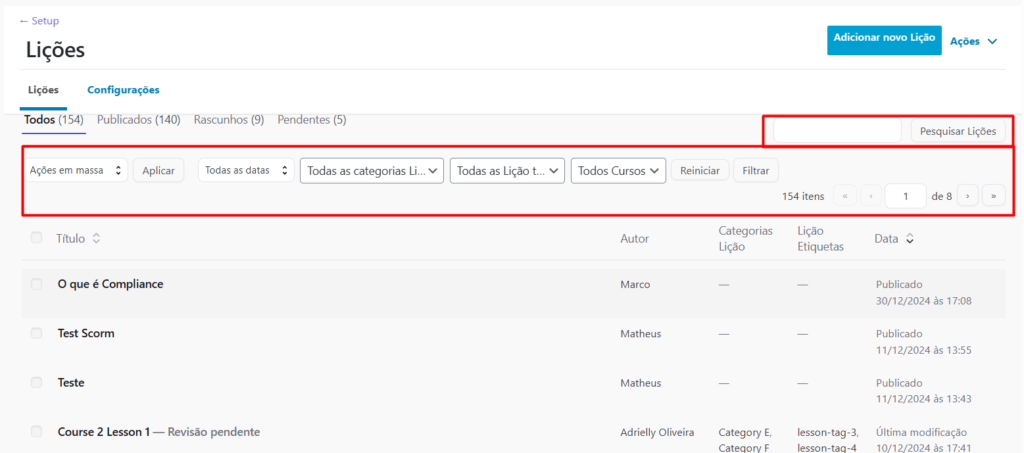The height and width of the screenshot is (453, 1024).
Task: Click the previous page arrow
Action: pos(871,196)
